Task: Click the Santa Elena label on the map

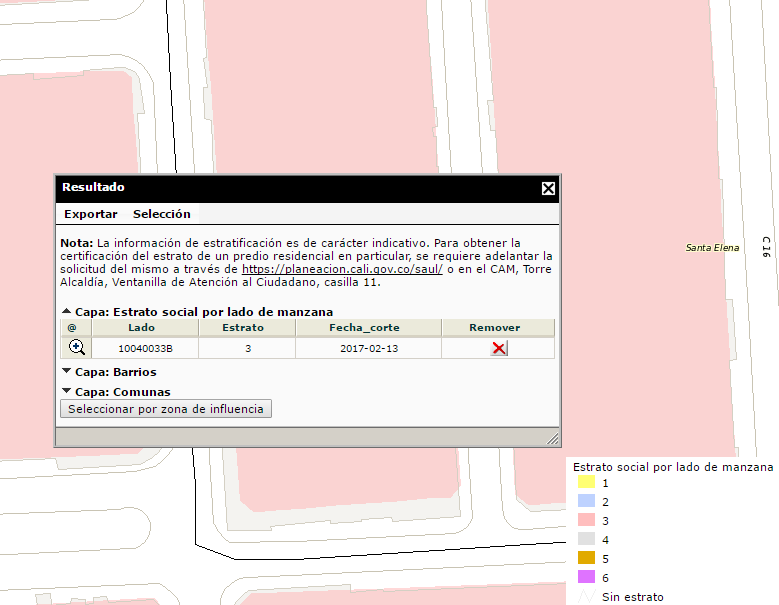Action: [712, 247]
